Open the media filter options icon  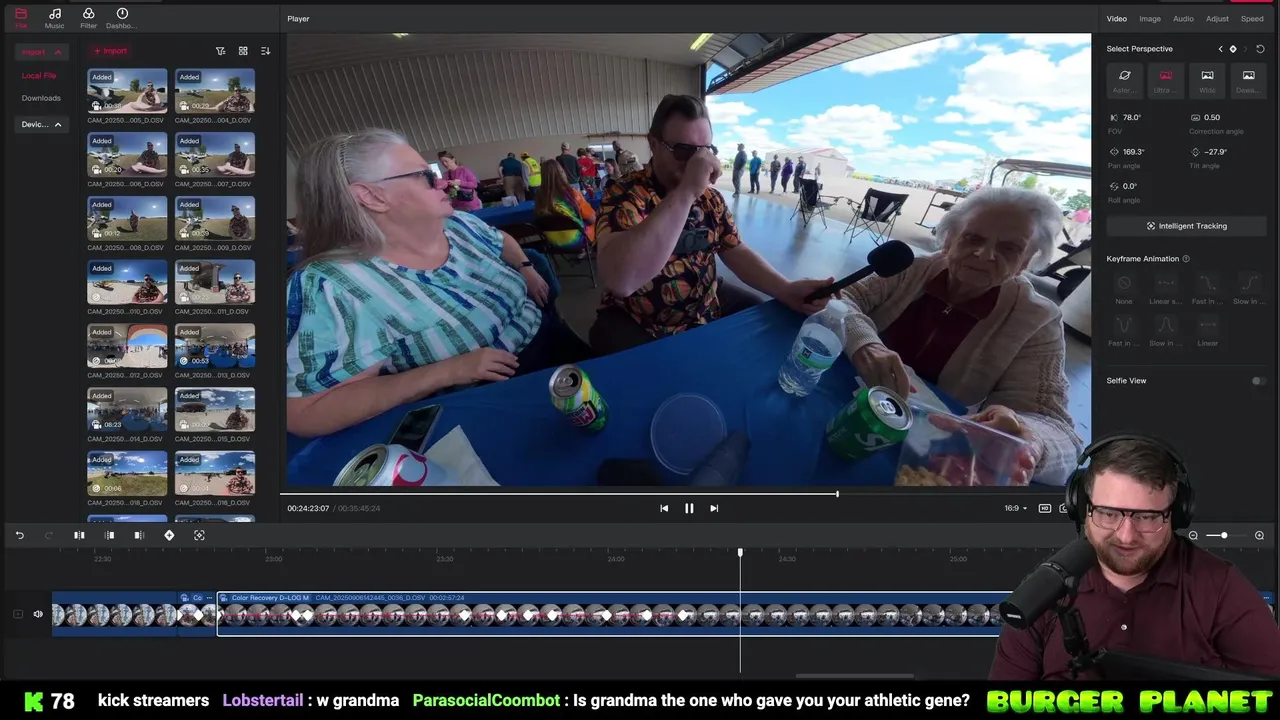tap(221, 51)
